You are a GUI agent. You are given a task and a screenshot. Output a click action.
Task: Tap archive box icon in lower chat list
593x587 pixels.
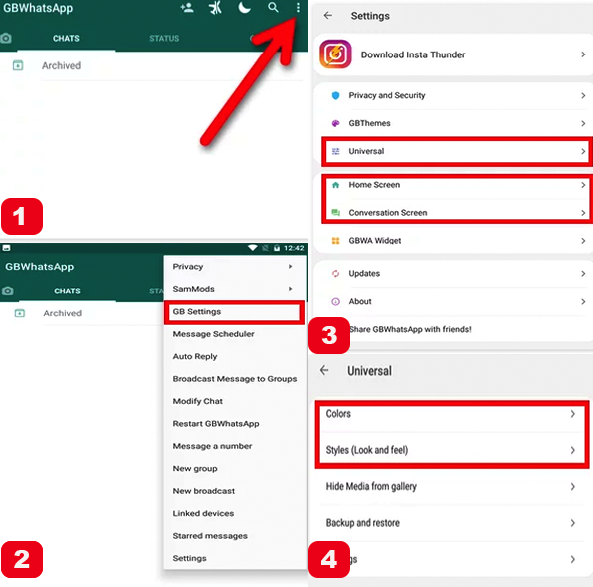(19, 313)
